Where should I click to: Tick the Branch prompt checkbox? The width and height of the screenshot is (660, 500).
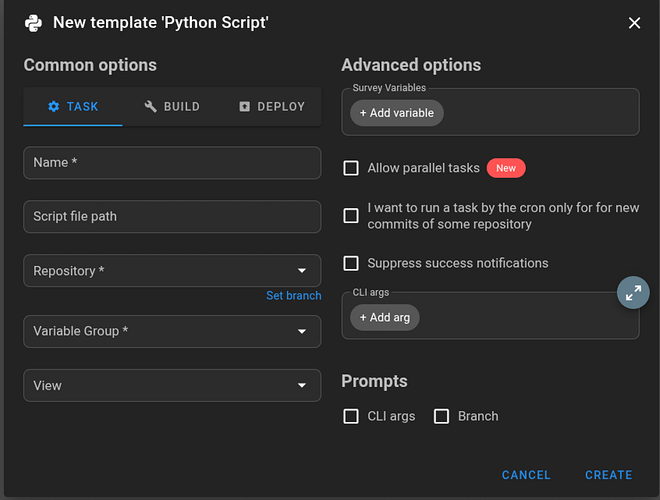[441, 416]
